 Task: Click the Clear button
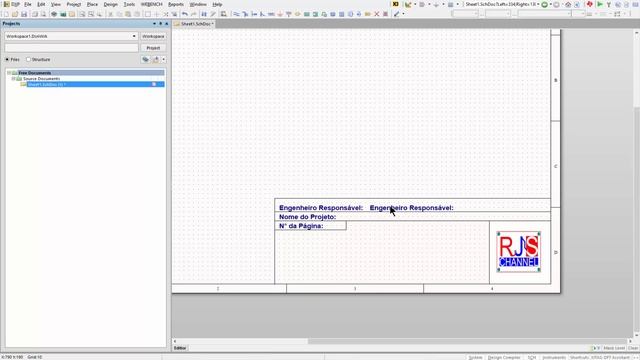[633, 348]
